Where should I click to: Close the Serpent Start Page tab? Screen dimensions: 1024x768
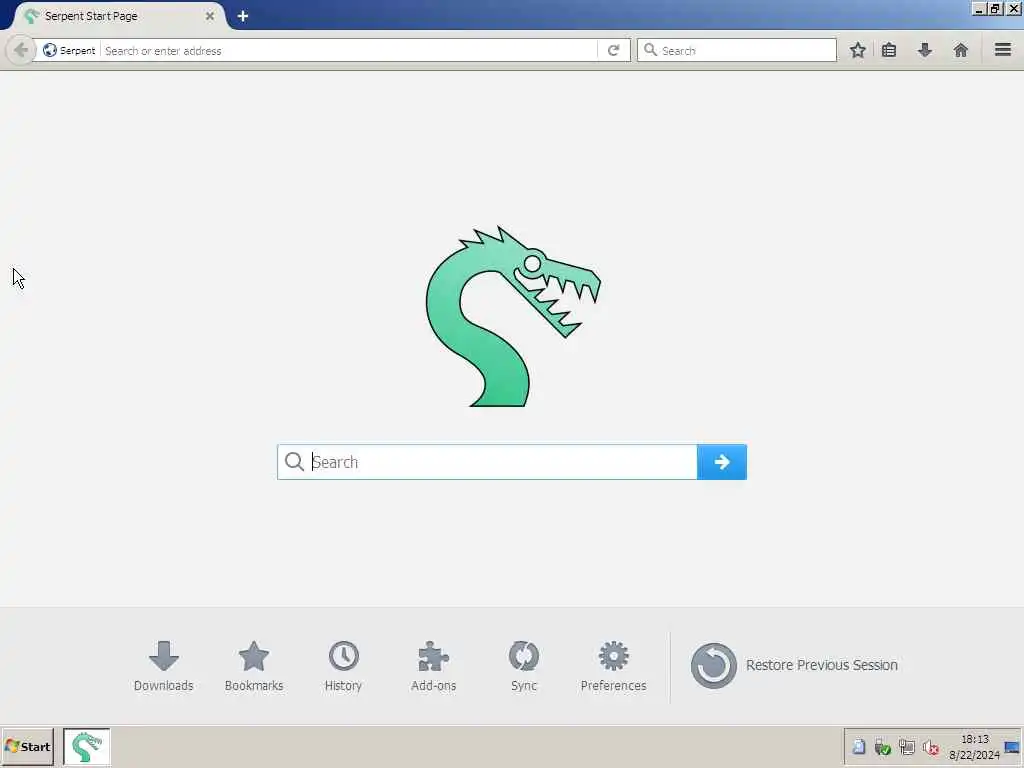(x=210, y=16)
